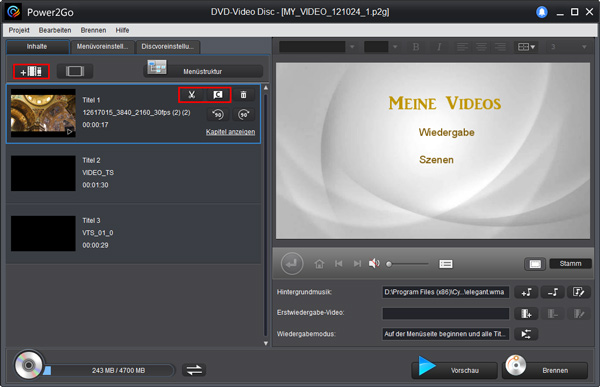Click the disc type icon at bottom left
The image size is (600, 387).
coord(28,365)
